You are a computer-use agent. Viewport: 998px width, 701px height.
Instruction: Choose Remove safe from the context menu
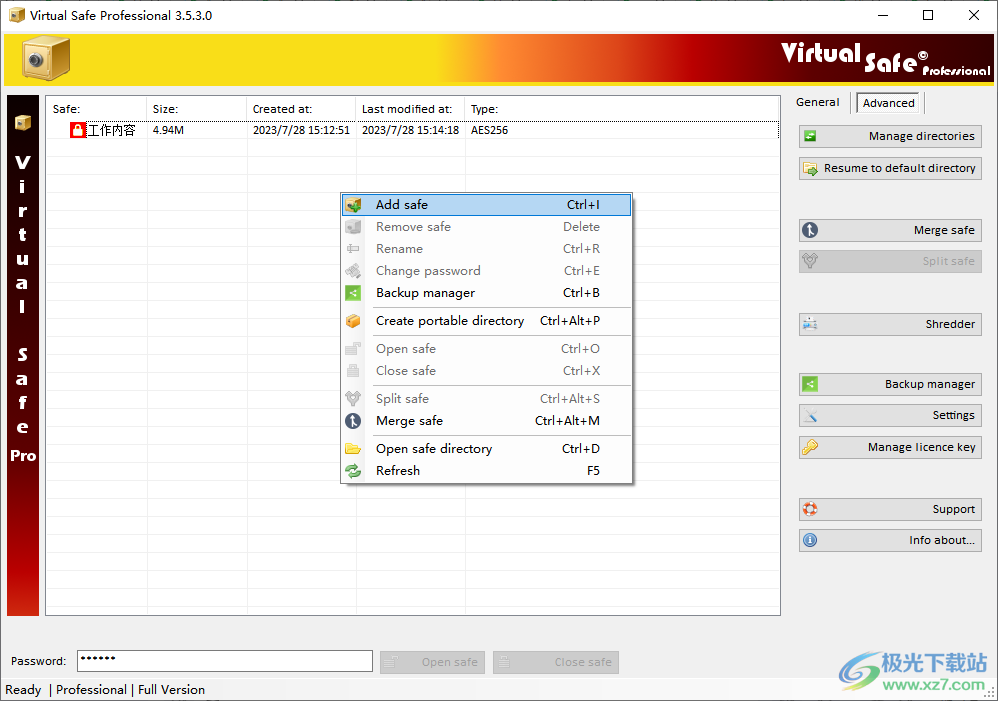pos(487,227)
